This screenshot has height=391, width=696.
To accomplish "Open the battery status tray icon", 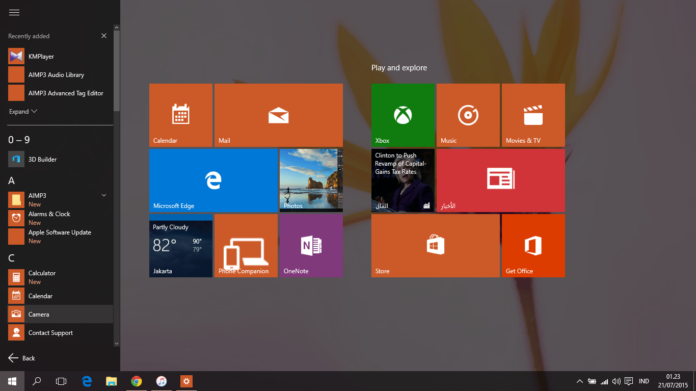I will (592, 381).
